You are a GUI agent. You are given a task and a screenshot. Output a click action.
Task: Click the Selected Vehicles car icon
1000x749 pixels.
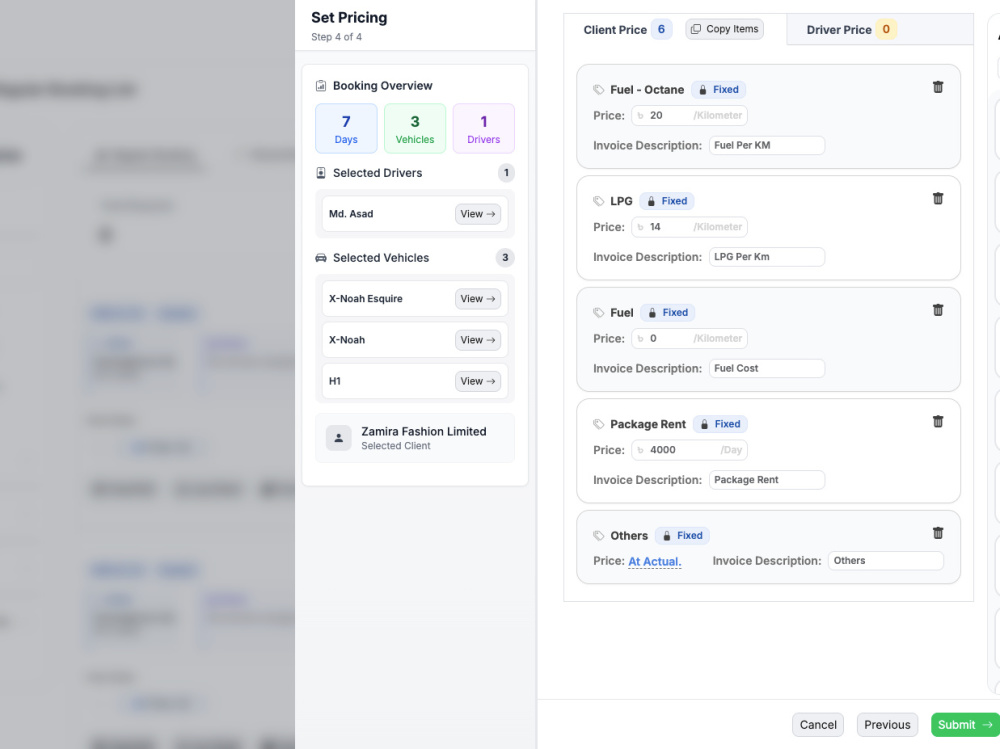click(x=321, y=258)
